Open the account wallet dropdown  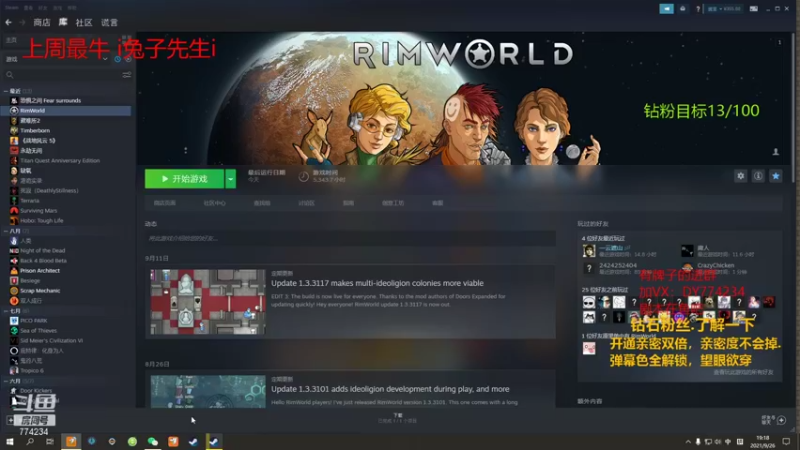724,9
